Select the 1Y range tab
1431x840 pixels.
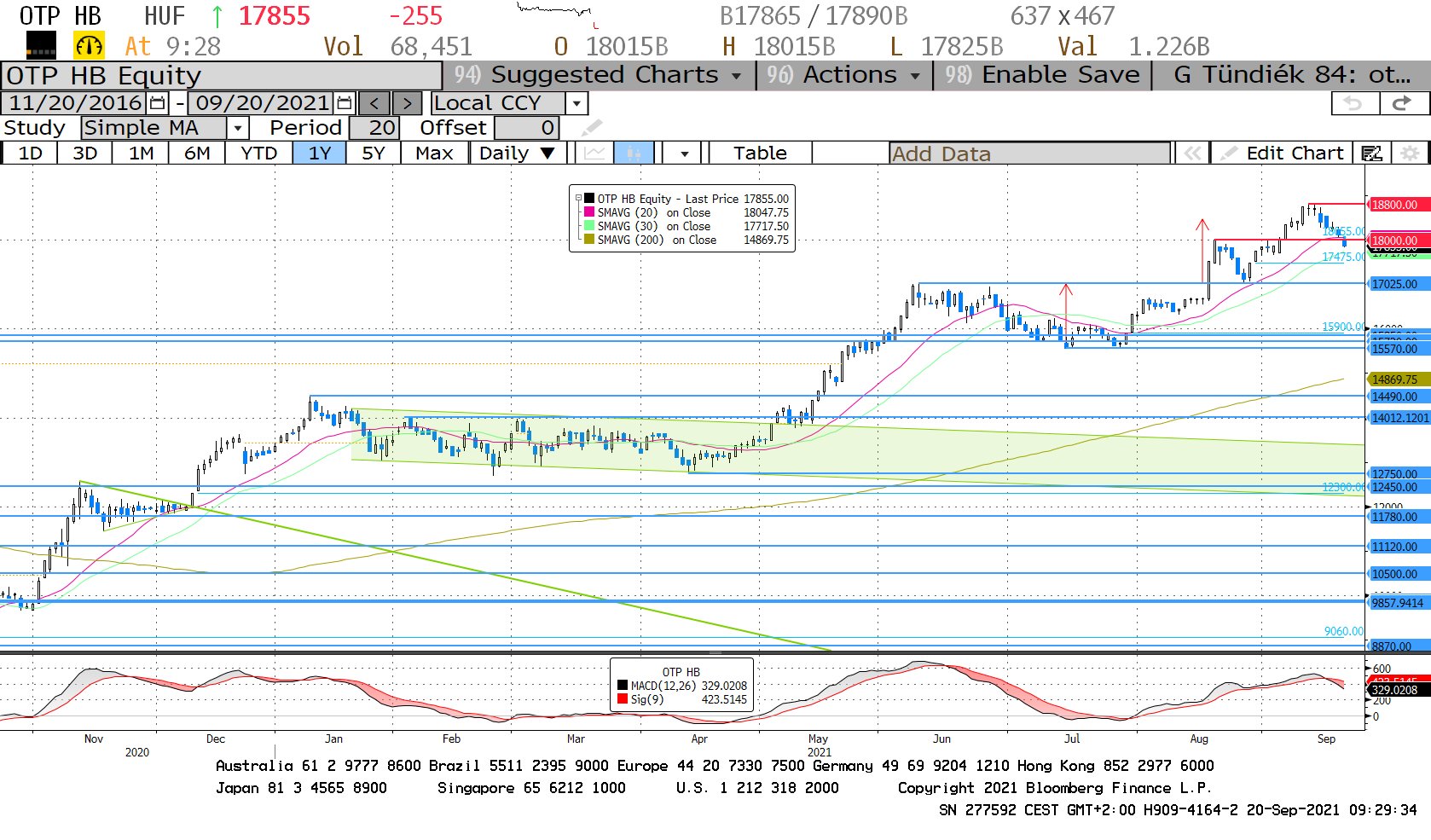pos(319,153)
